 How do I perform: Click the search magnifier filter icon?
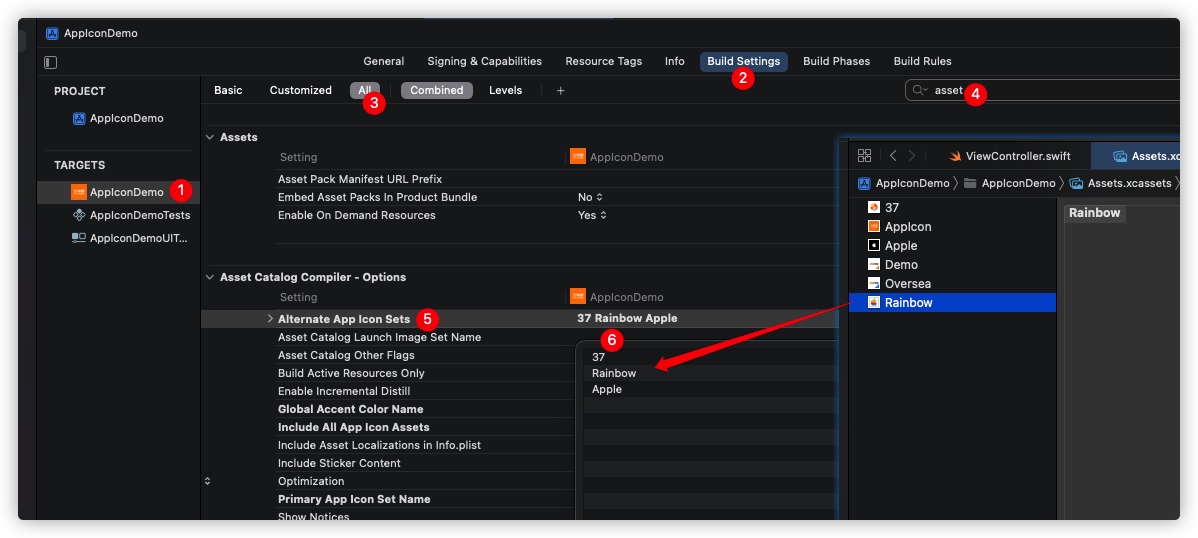(920, 90)
